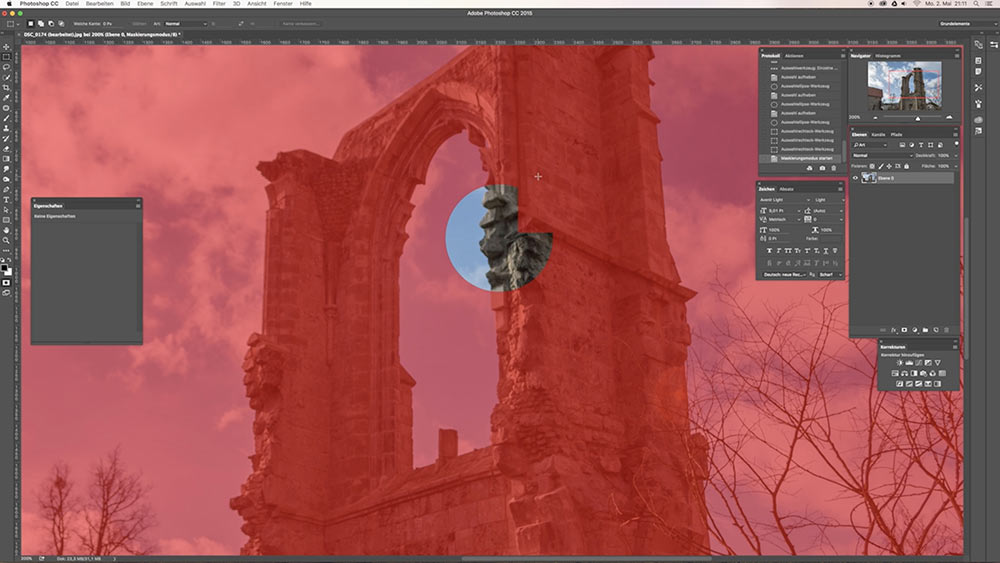Open the Filter menu

click(x=219, y=4)
